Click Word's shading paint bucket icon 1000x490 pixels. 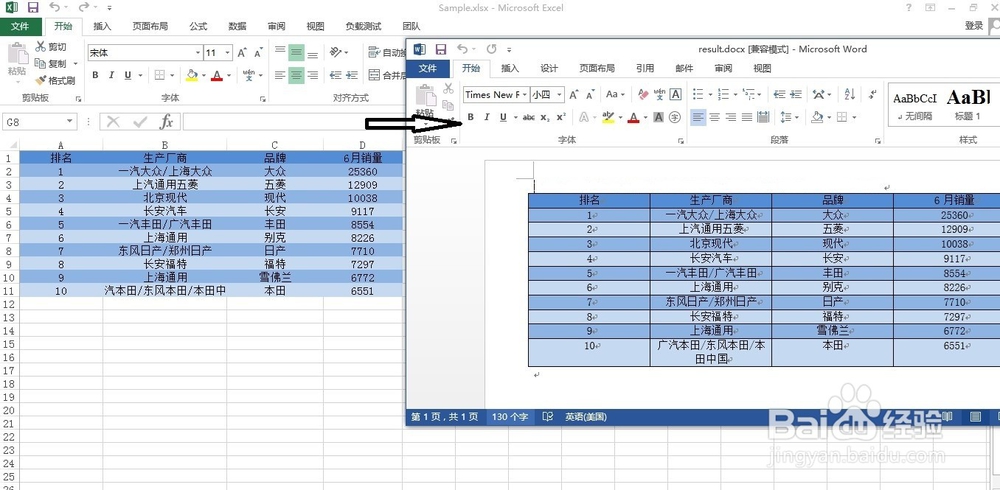point(817,117)
